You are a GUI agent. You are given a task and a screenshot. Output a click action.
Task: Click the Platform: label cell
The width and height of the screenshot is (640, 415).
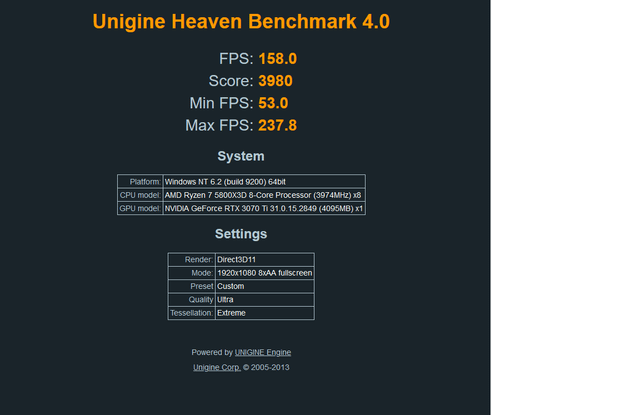[140, 182]
